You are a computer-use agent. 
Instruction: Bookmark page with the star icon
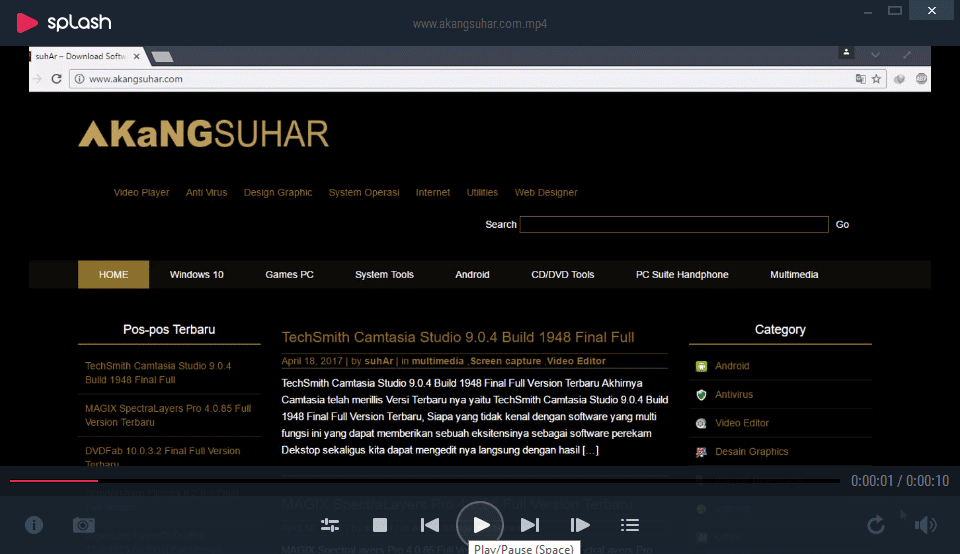coord(876,79)
